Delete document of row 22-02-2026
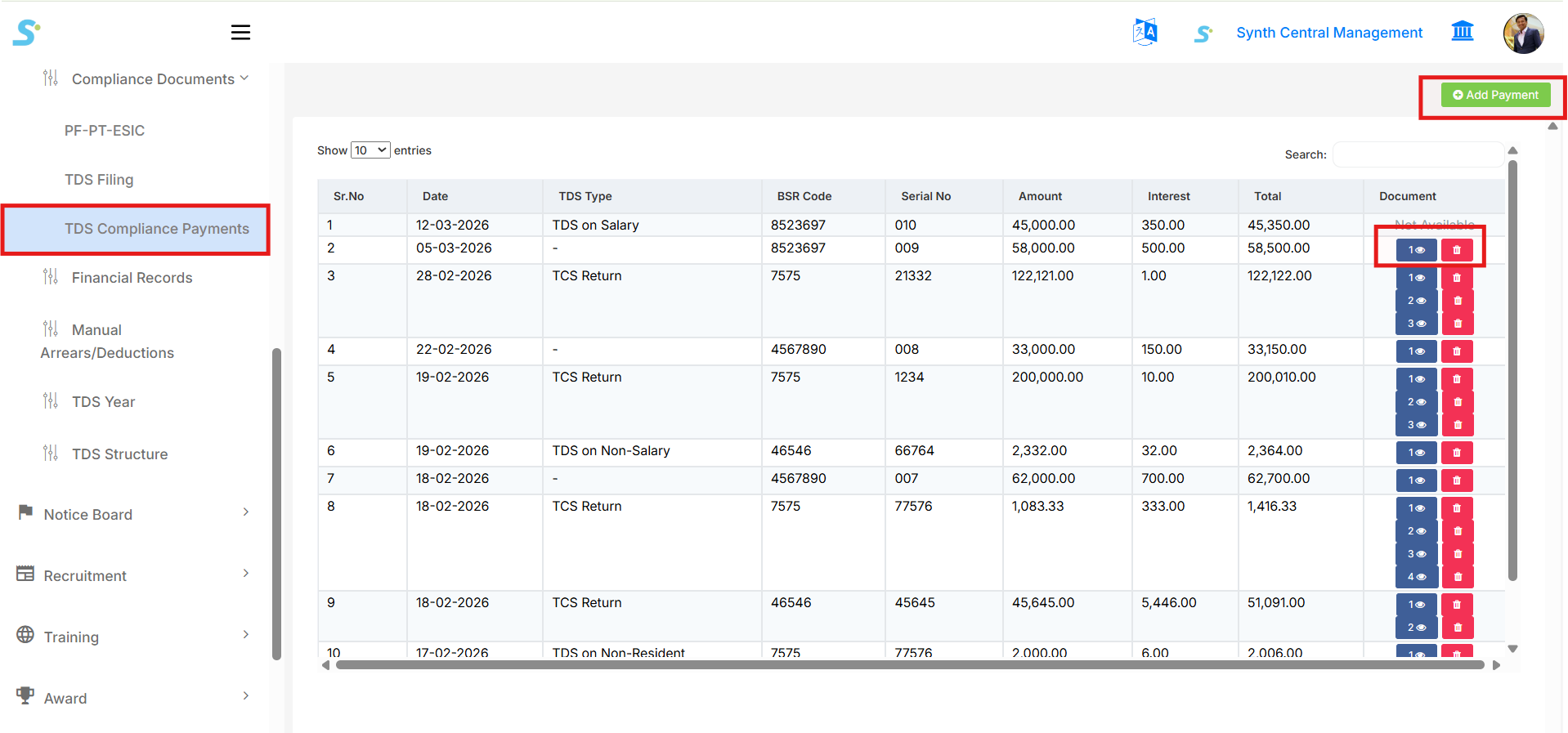This screenshot has height=733, width=1568. pyautogui.click(x=1457, y=351)
